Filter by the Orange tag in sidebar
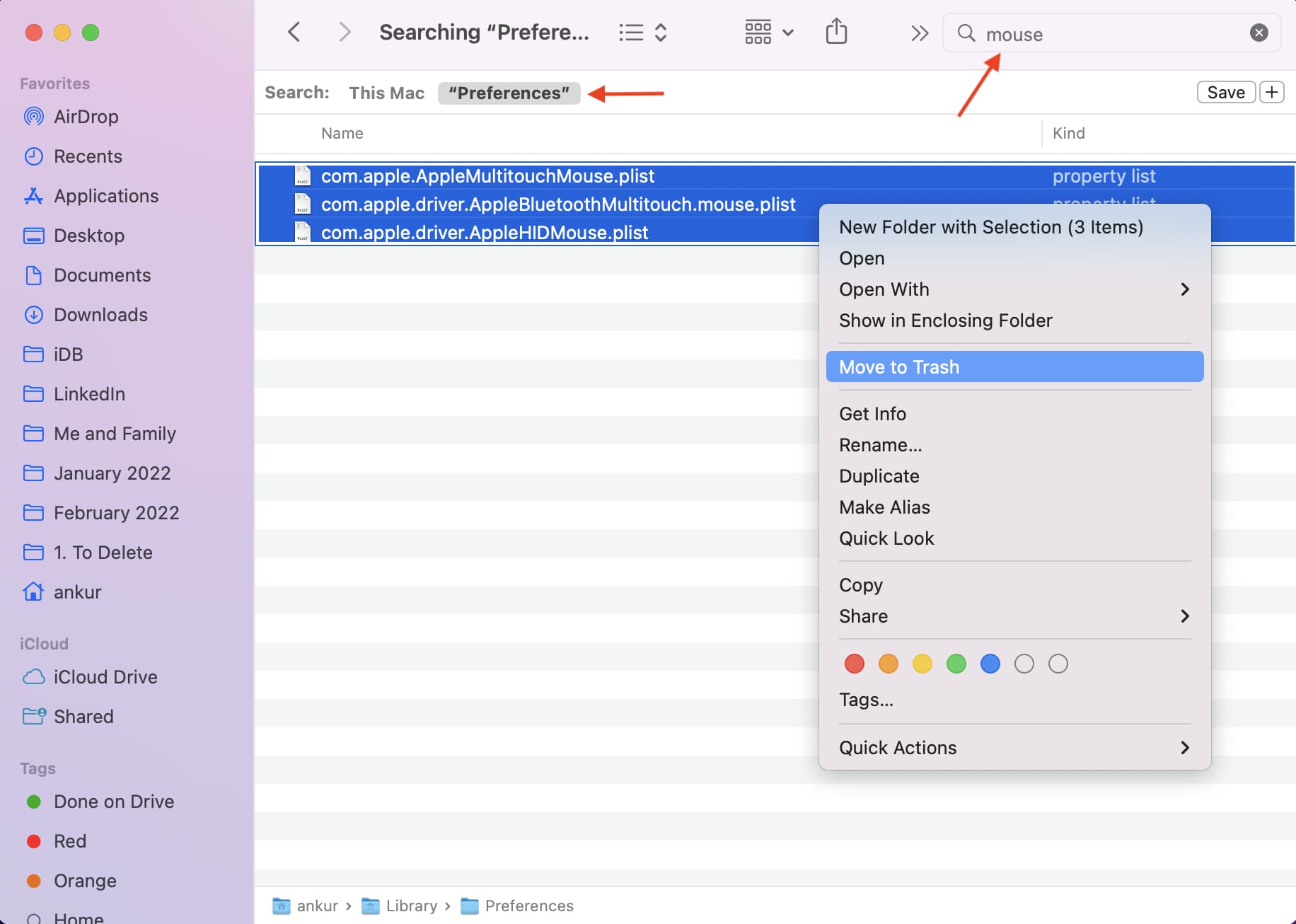This screenshot has height=924, width=1296. (71, 881)
